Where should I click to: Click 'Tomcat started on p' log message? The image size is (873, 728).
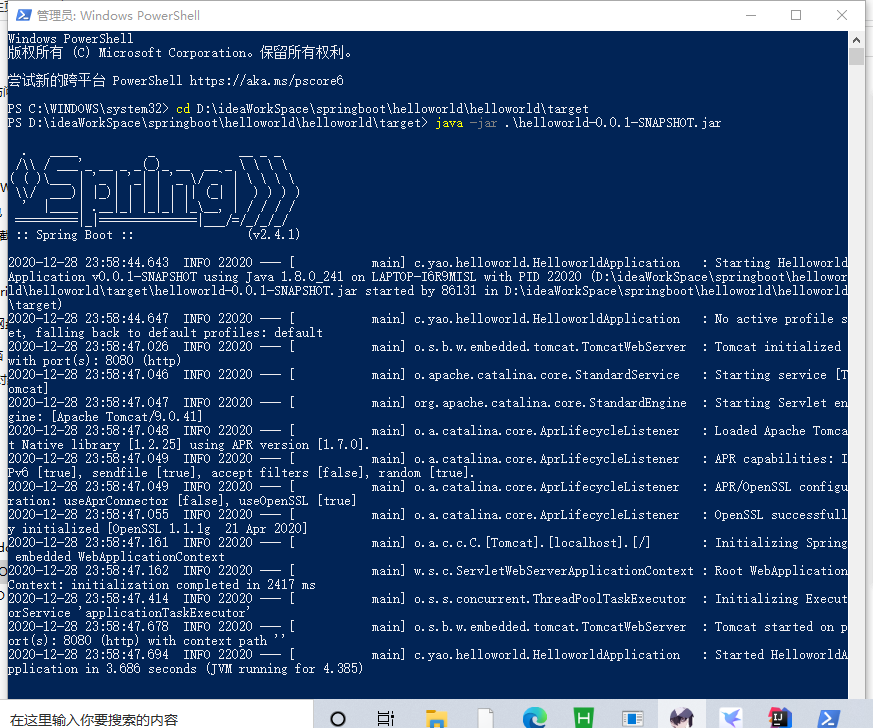click(781, 627)
